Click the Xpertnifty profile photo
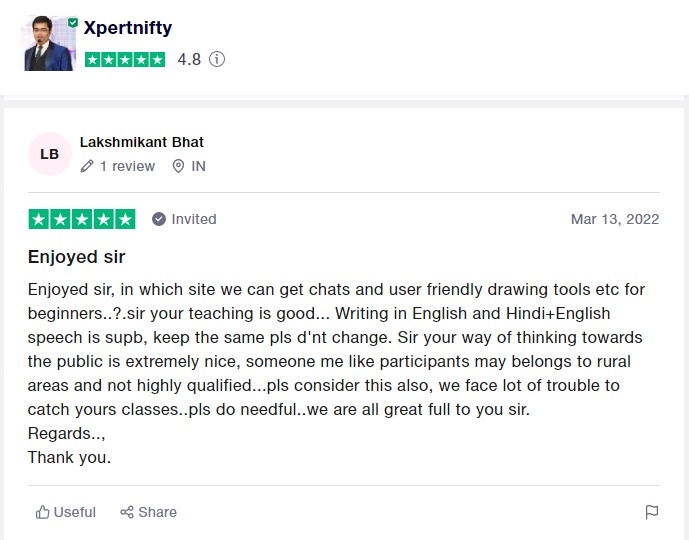 coord(48,45)
